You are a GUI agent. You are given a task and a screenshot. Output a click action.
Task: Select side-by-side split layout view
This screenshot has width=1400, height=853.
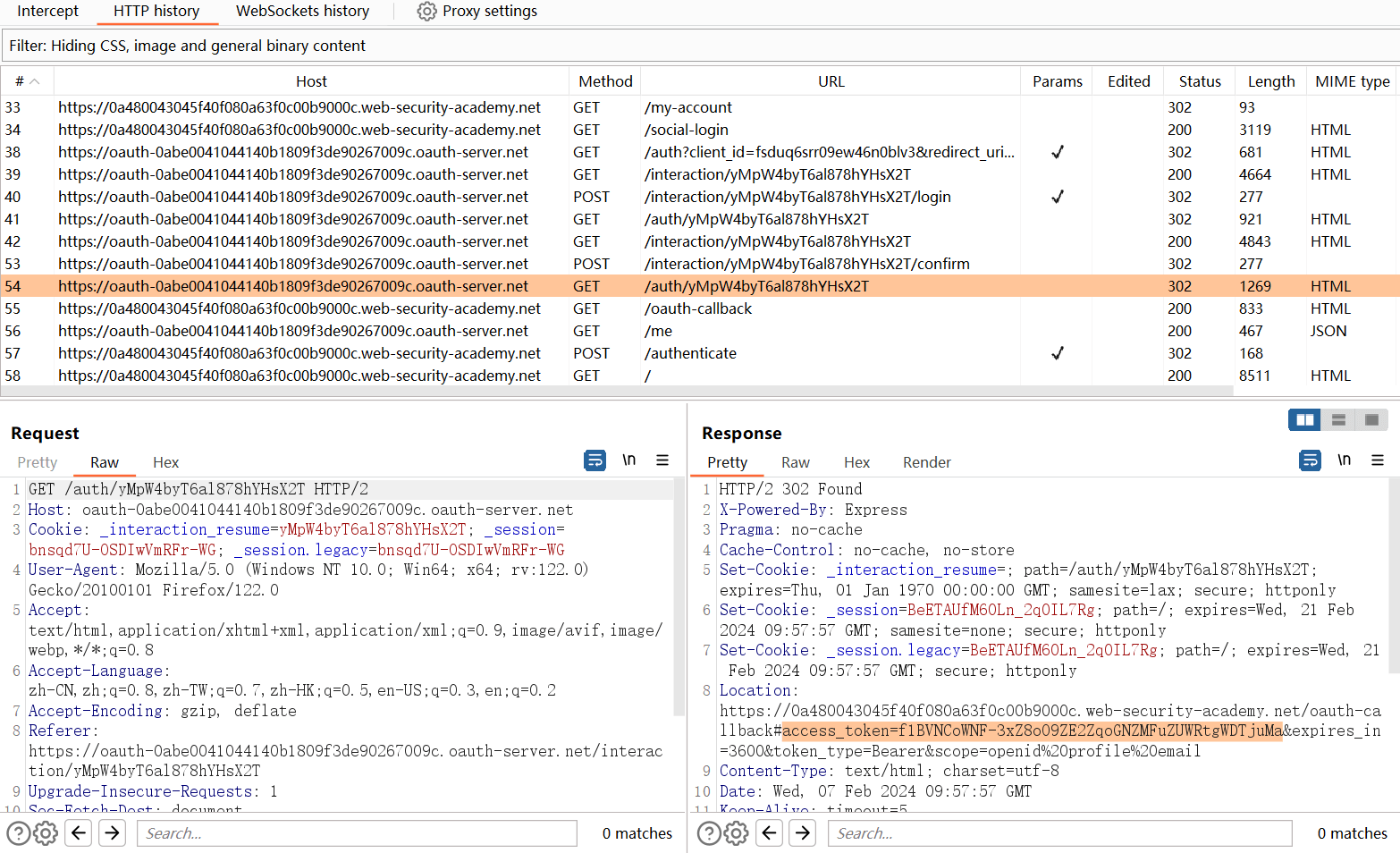pos(1304,420)
